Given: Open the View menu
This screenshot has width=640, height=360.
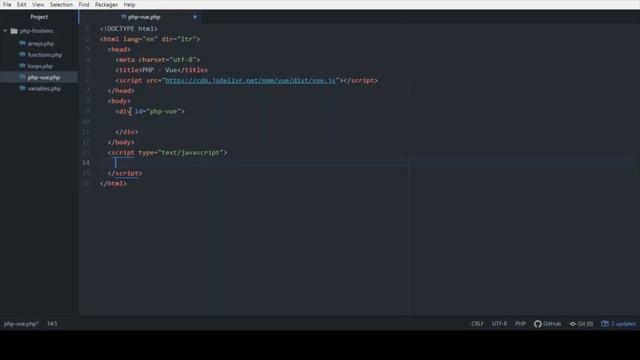Looking at the screenshot, I should coord(38,4).
